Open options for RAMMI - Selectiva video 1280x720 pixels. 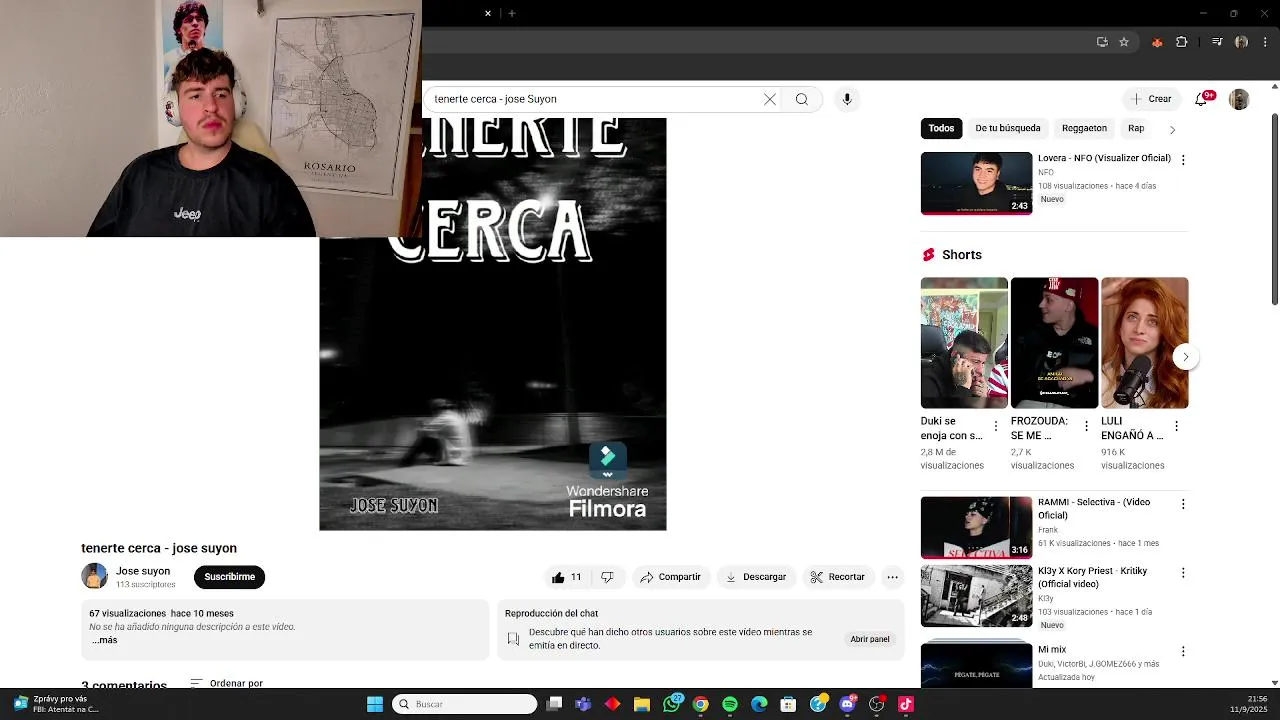(x=1183, y=504)
